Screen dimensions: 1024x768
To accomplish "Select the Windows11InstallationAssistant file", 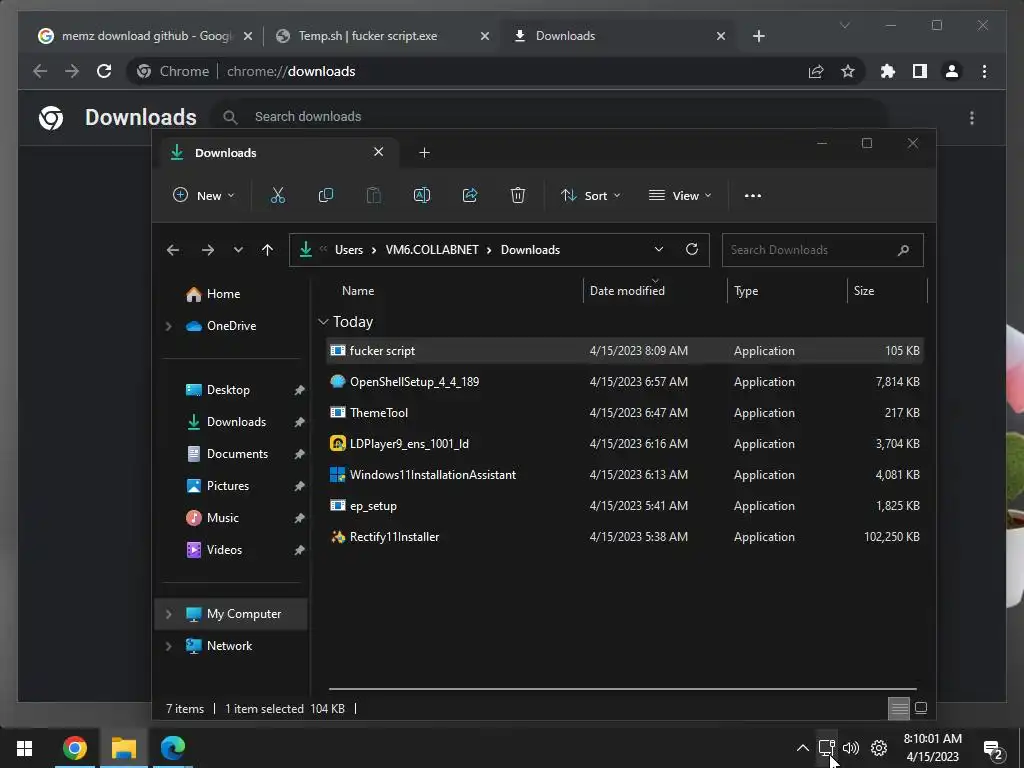I will pyautogui.click(x=624, y=475).
